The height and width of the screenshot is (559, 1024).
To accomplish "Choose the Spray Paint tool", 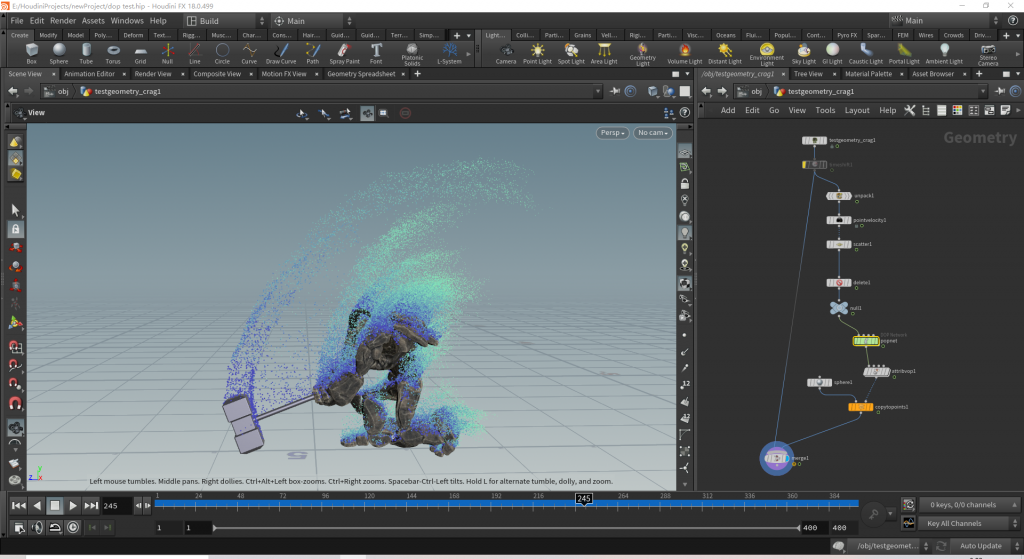I will [x=344, y=54].
